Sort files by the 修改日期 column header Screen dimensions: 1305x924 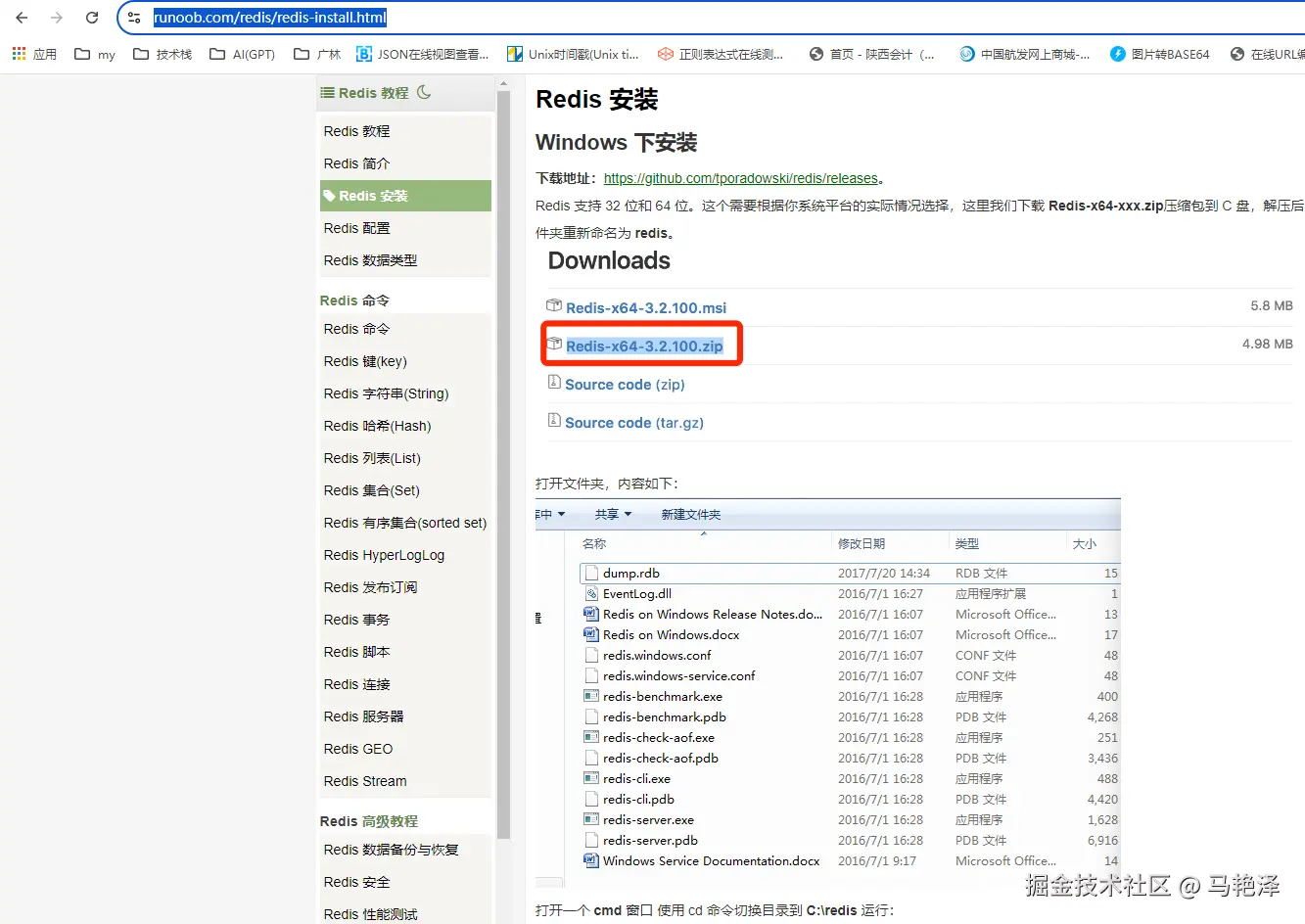(x=862, y=543)
